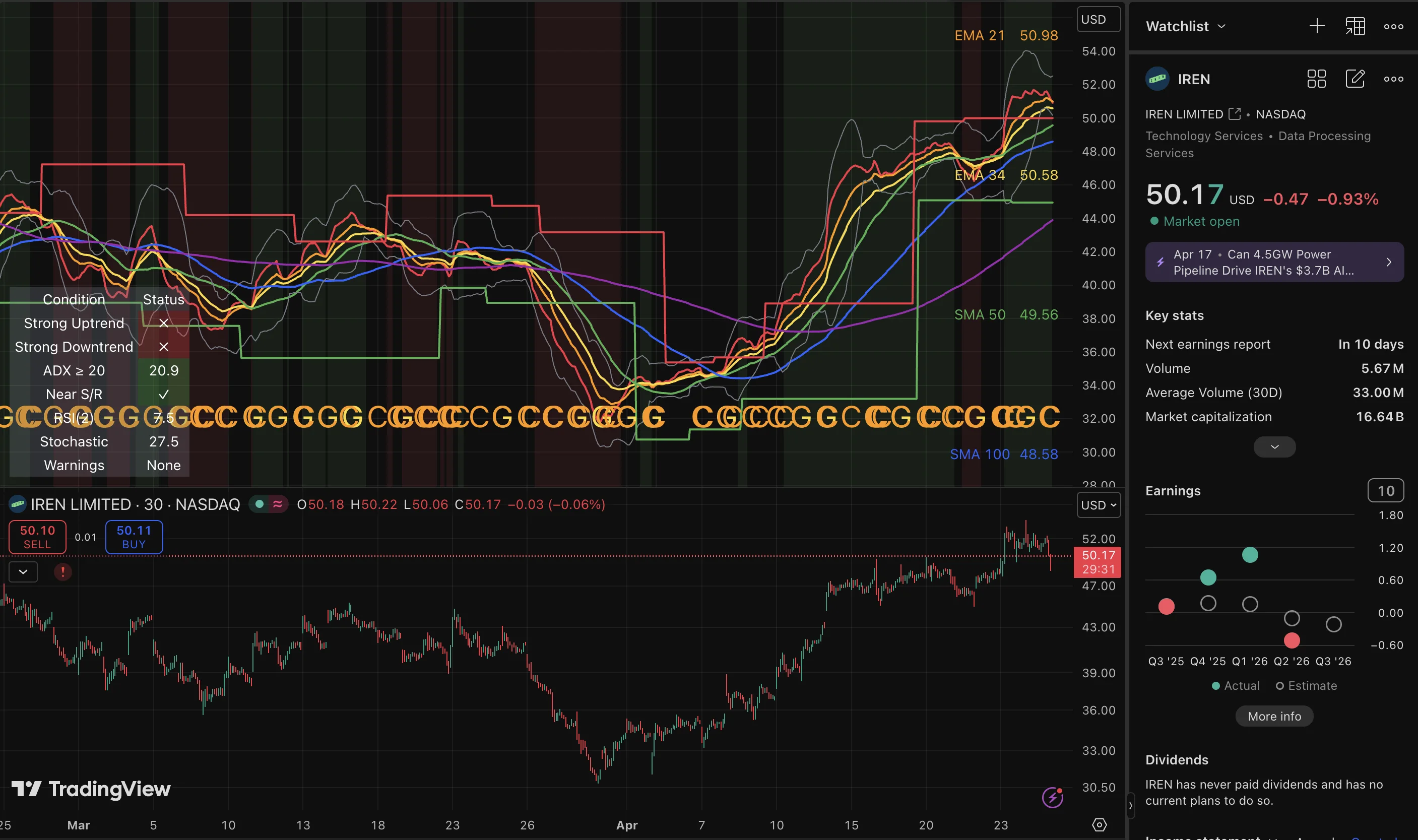Click the SMA 100 48.58 label

click(1004, 454)
